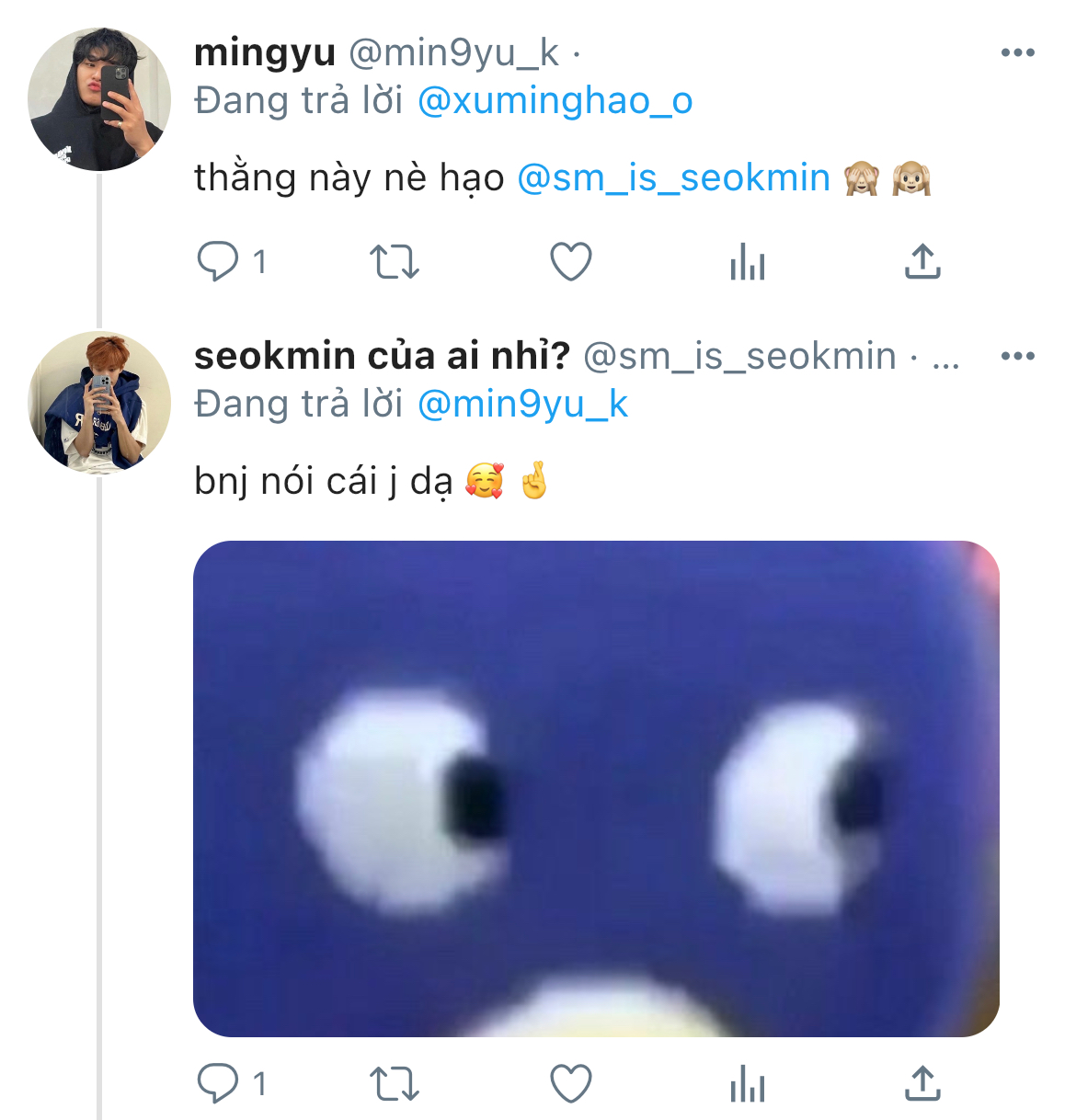Reply to seokmin's tweet

click(218, 1083)
